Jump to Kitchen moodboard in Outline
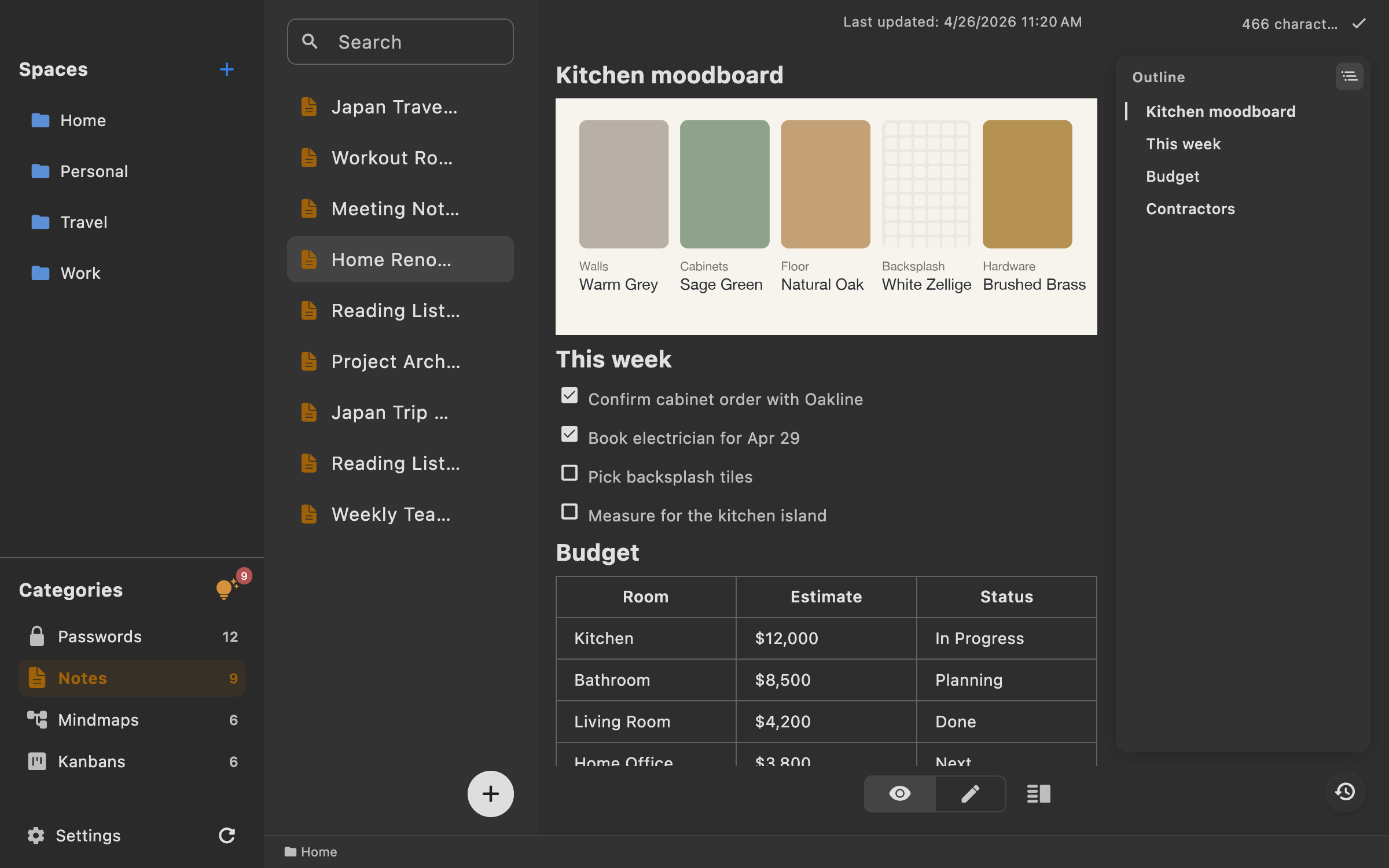This screenshot has width=1389, height=868. tap(1221, 112)
